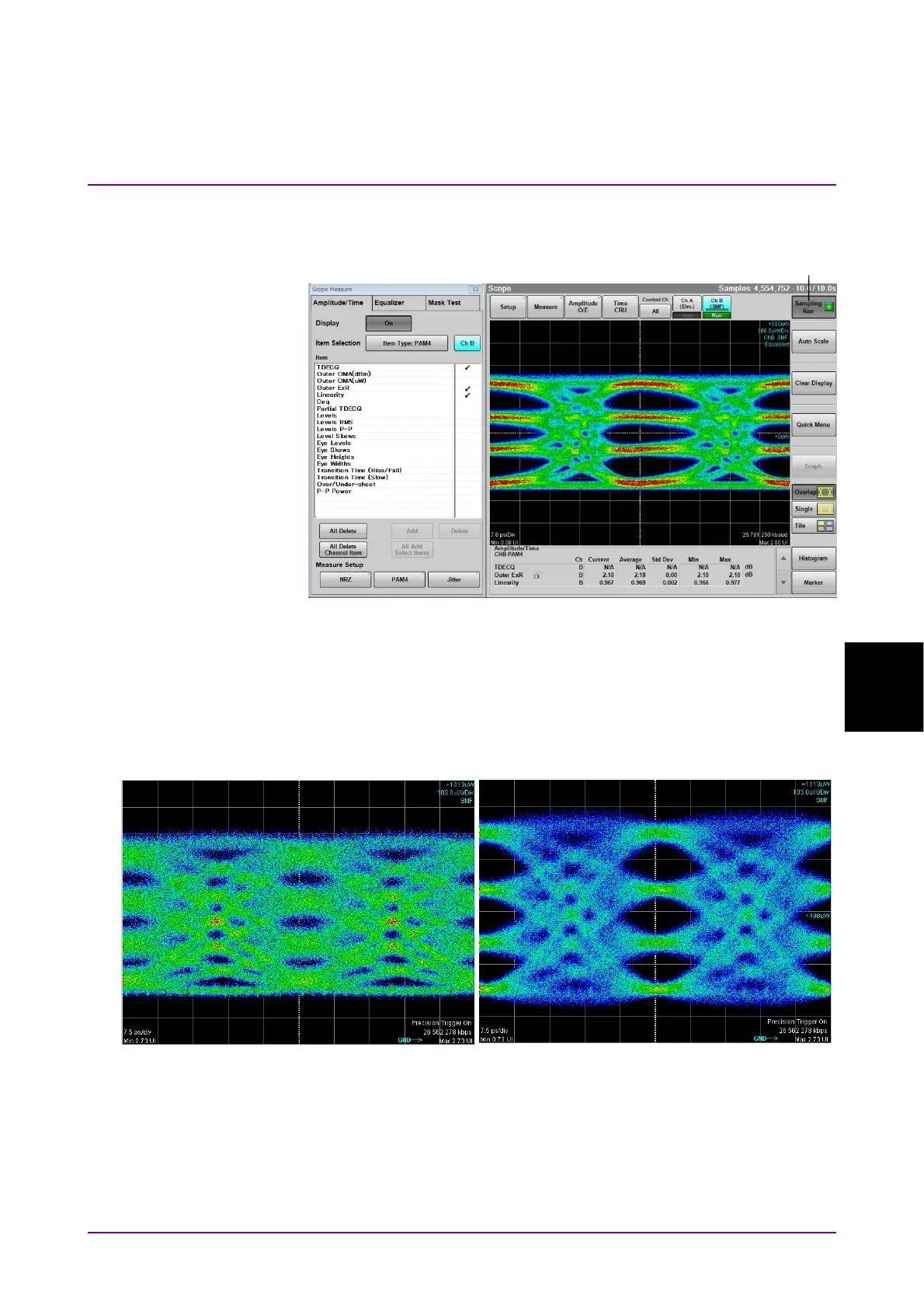The width and height of the screenshot is (924, 1308).
Task: Click the Clear Display button
Action: 814,383
